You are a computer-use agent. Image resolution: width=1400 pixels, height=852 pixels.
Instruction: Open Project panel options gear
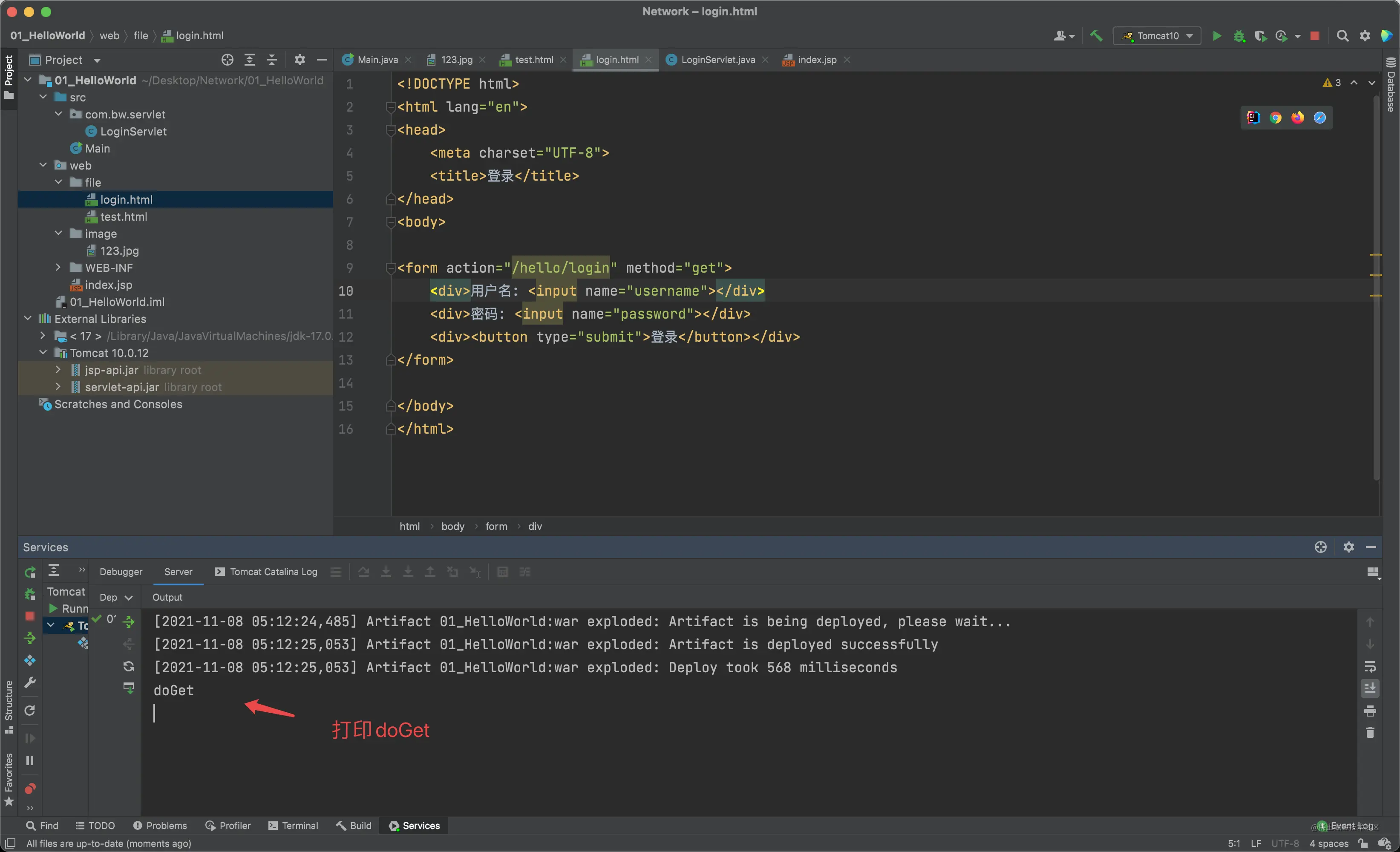point(300,60)
